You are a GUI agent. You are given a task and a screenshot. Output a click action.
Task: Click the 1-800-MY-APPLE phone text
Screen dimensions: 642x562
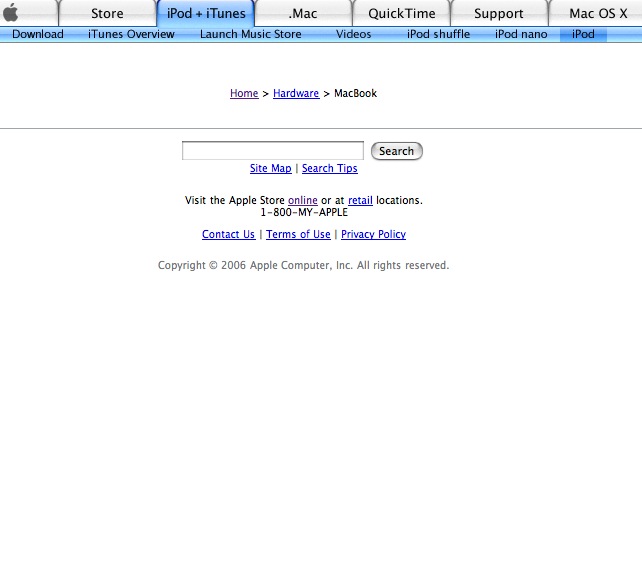point(304,212)
